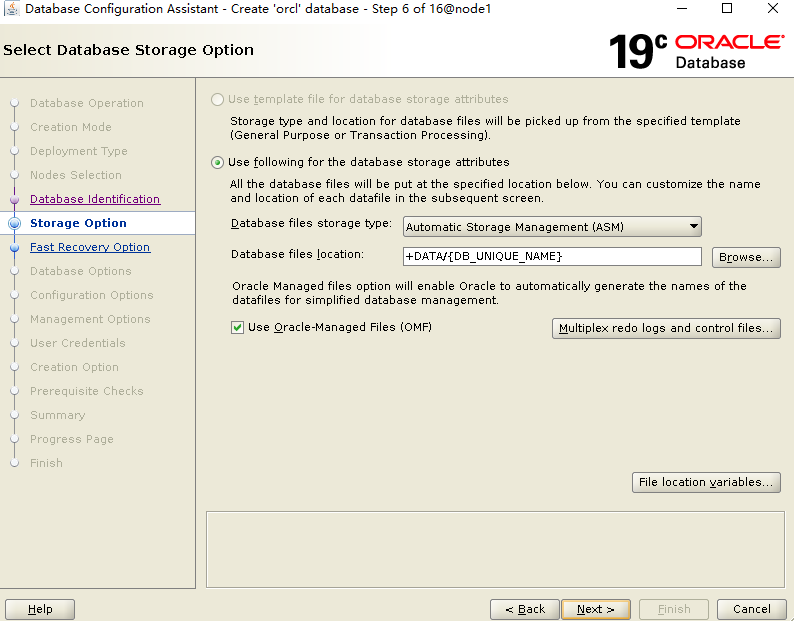
Task: Minimize the wizard window
Action: click(682, 8)
